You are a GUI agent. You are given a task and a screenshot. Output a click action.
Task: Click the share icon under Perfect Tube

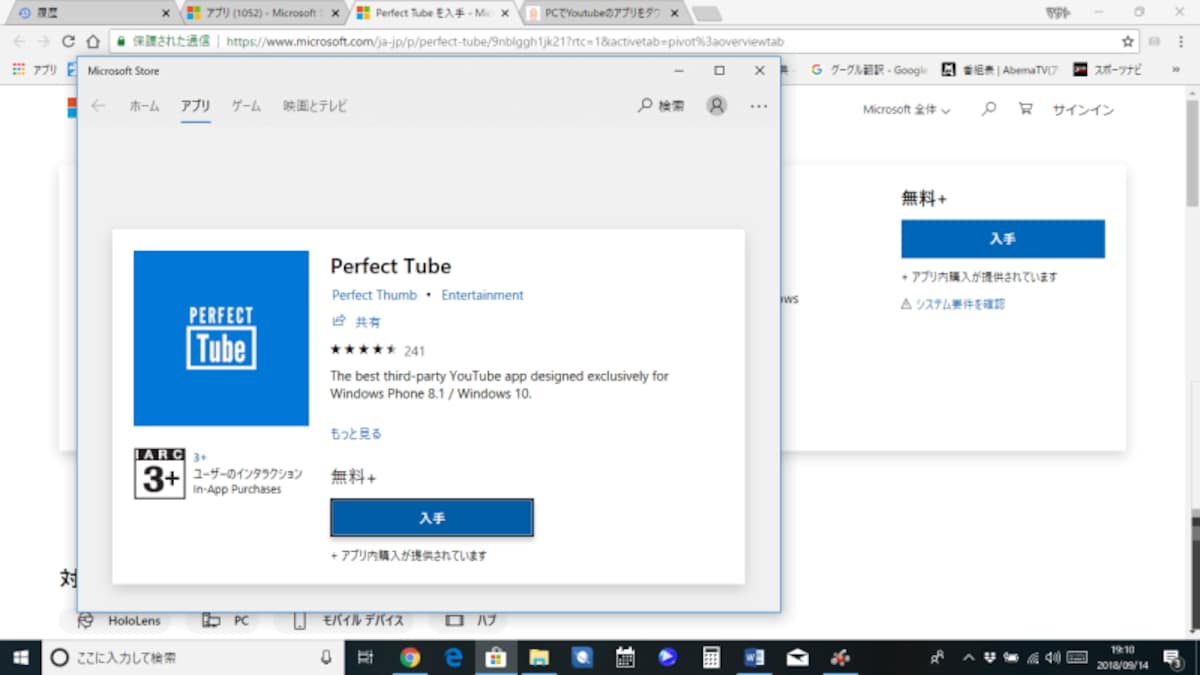339,321
